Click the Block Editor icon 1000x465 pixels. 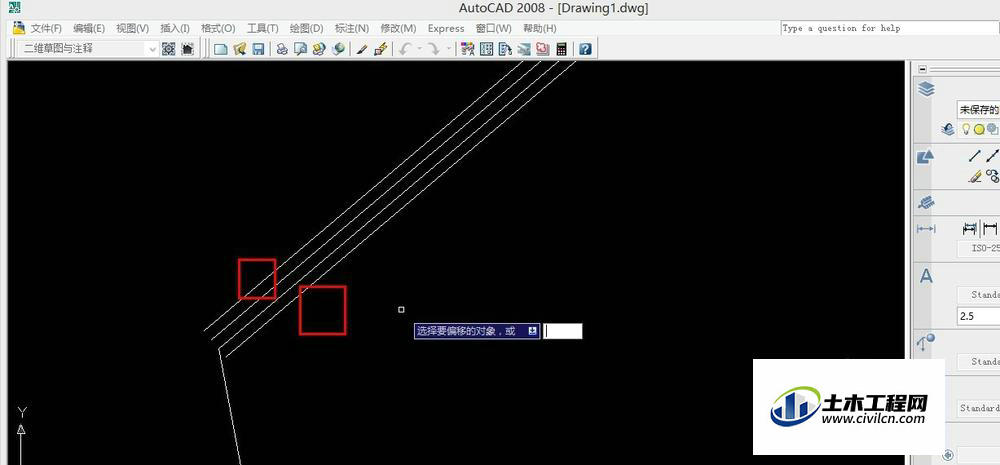380,48
